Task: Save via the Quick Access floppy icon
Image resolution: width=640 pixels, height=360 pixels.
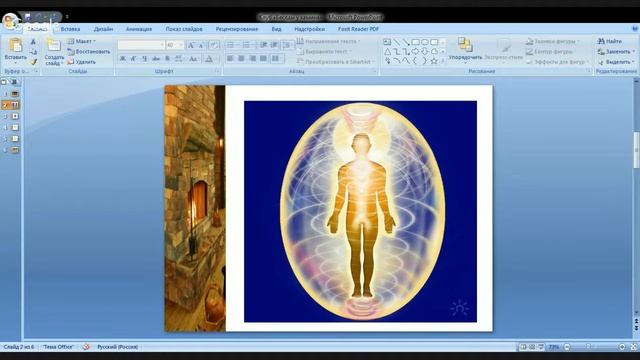Action: coord(28,17)
